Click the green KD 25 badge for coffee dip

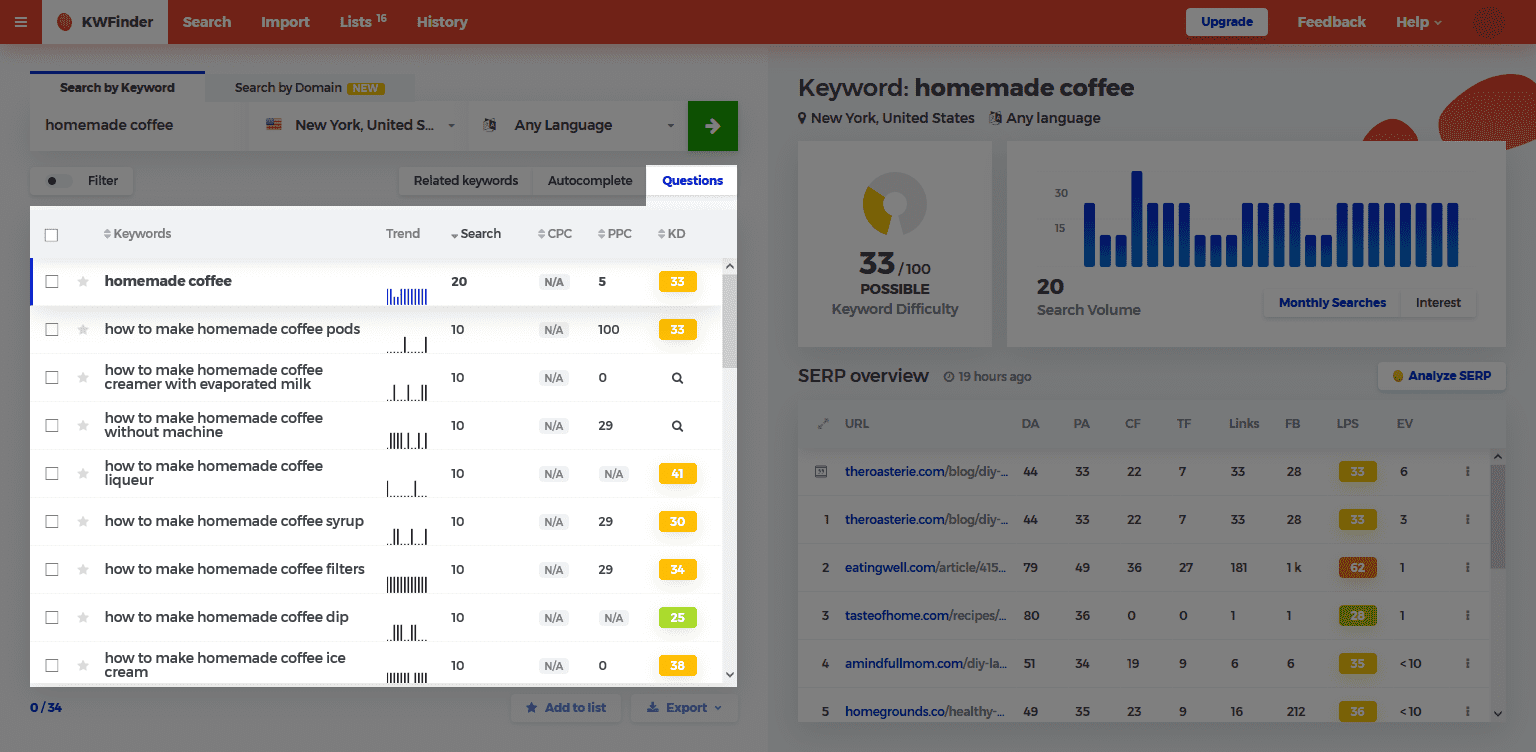677,618
